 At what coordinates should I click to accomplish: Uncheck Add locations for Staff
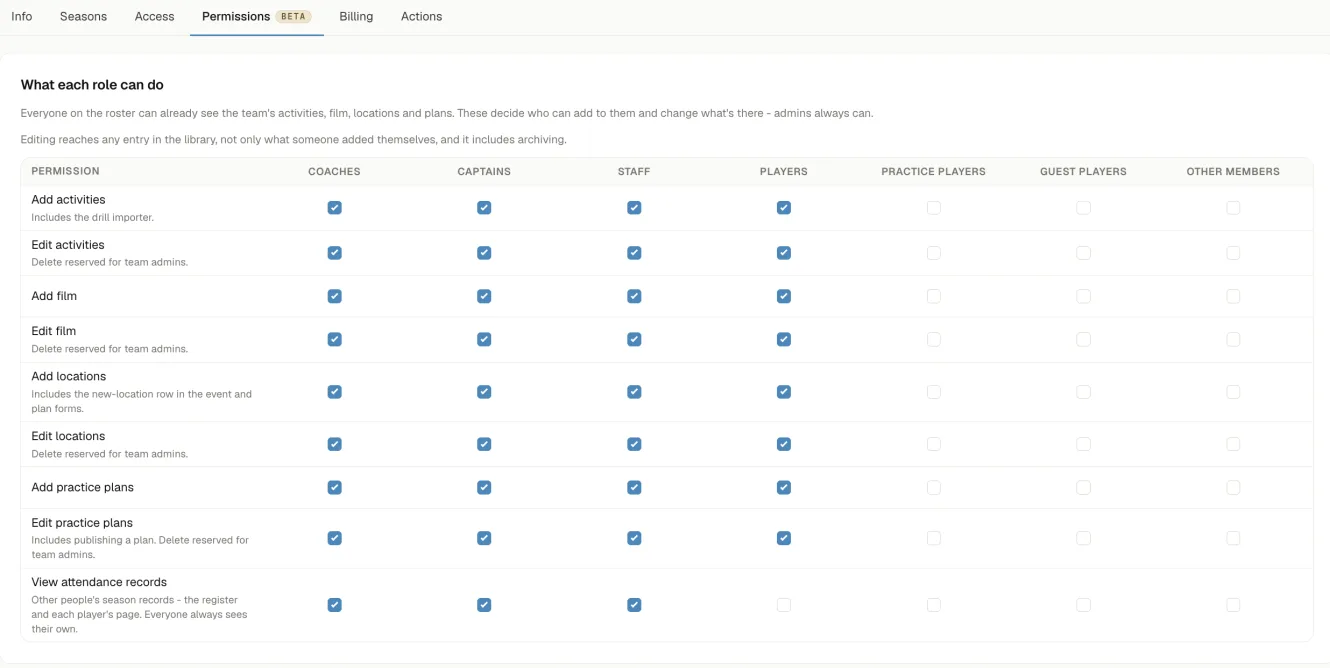[634, 392]
